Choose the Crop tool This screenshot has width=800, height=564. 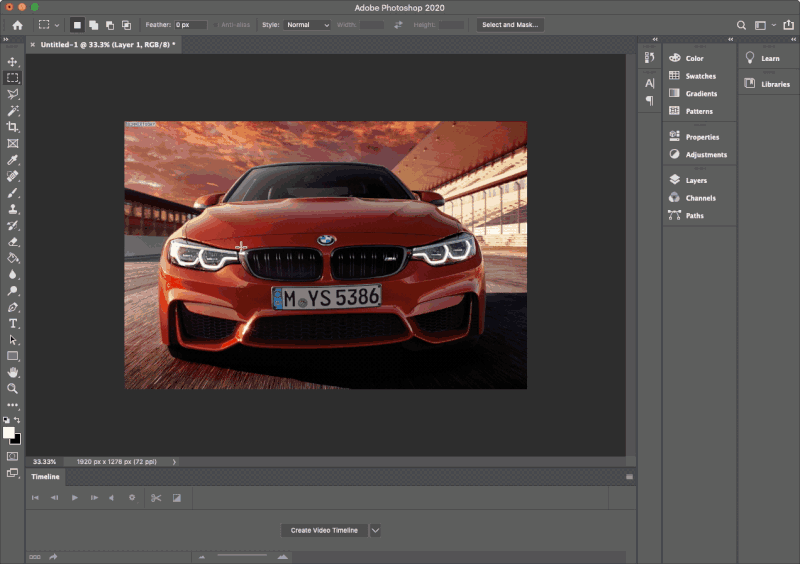point(13,127)
